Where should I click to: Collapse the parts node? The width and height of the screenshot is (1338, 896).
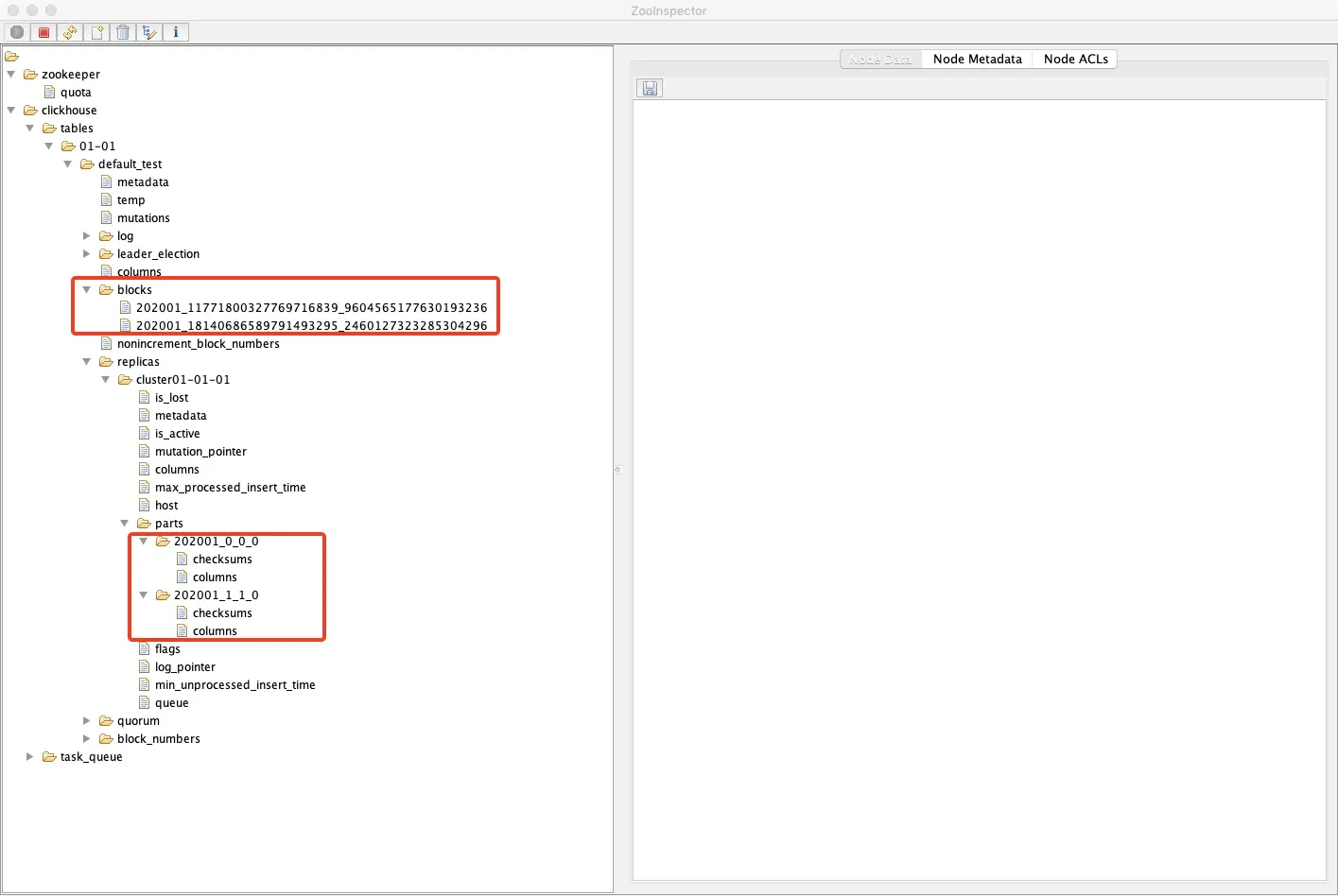pos(125,523)
